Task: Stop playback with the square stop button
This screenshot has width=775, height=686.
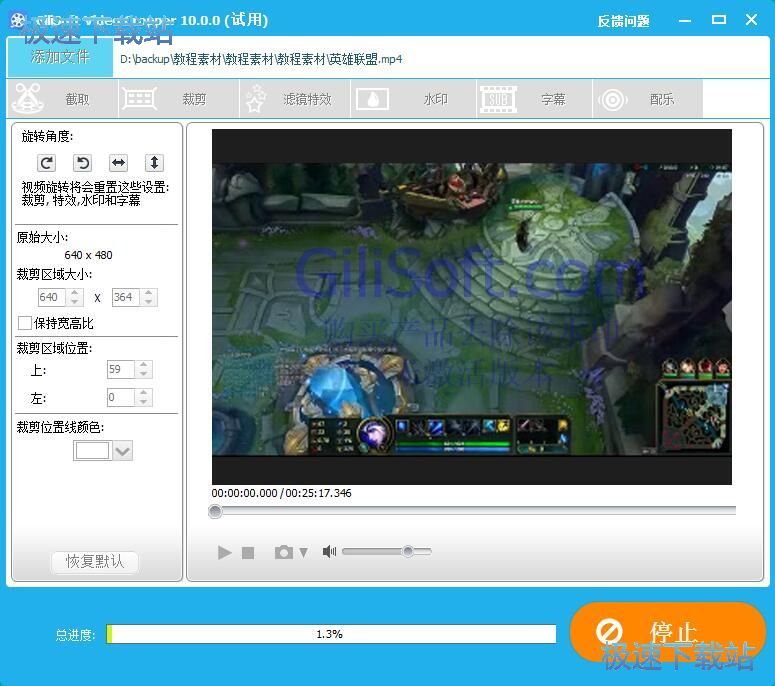Action: tap(248, 553)
